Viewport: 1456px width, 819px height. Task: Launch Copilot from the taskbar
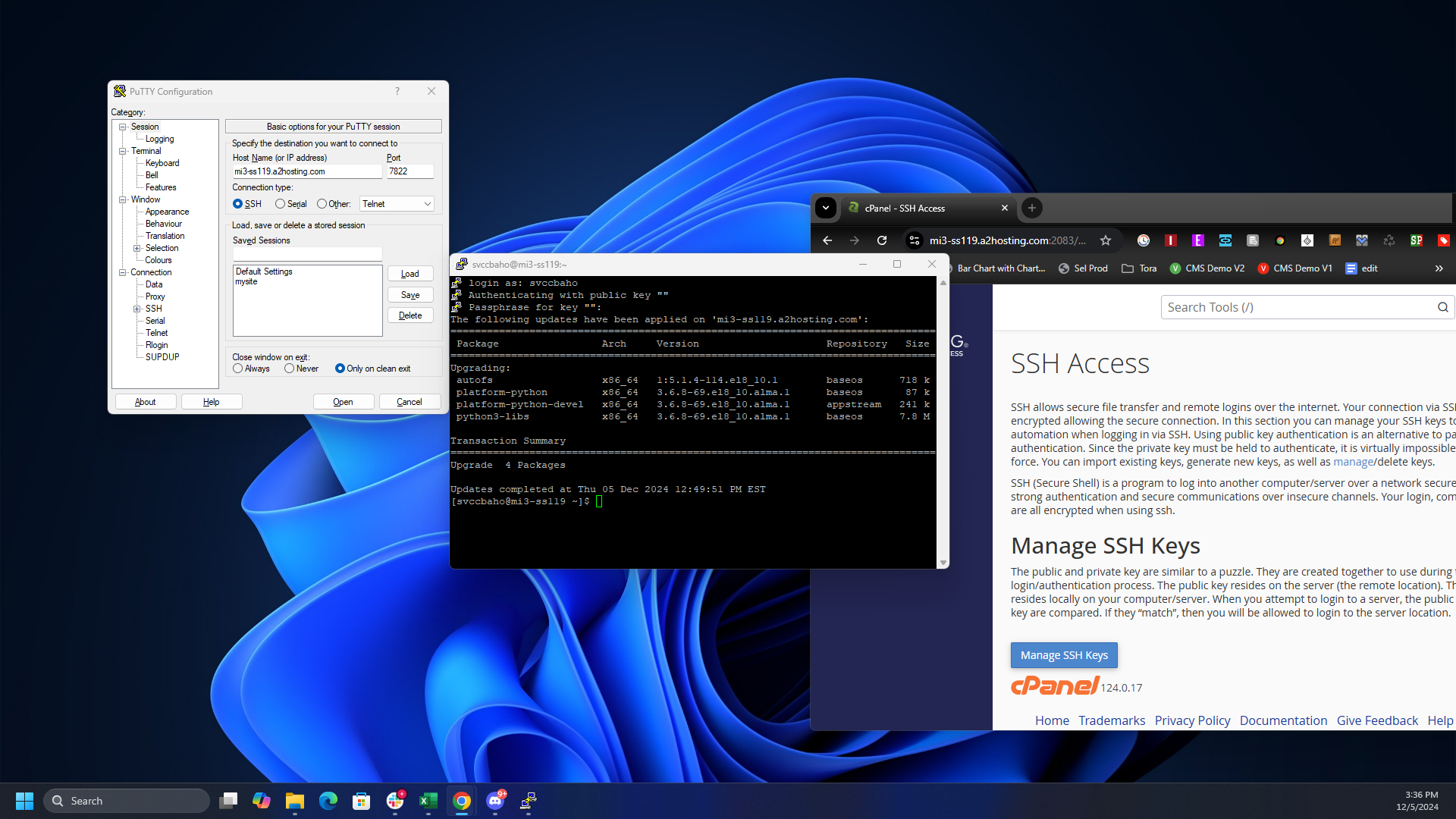262,801
